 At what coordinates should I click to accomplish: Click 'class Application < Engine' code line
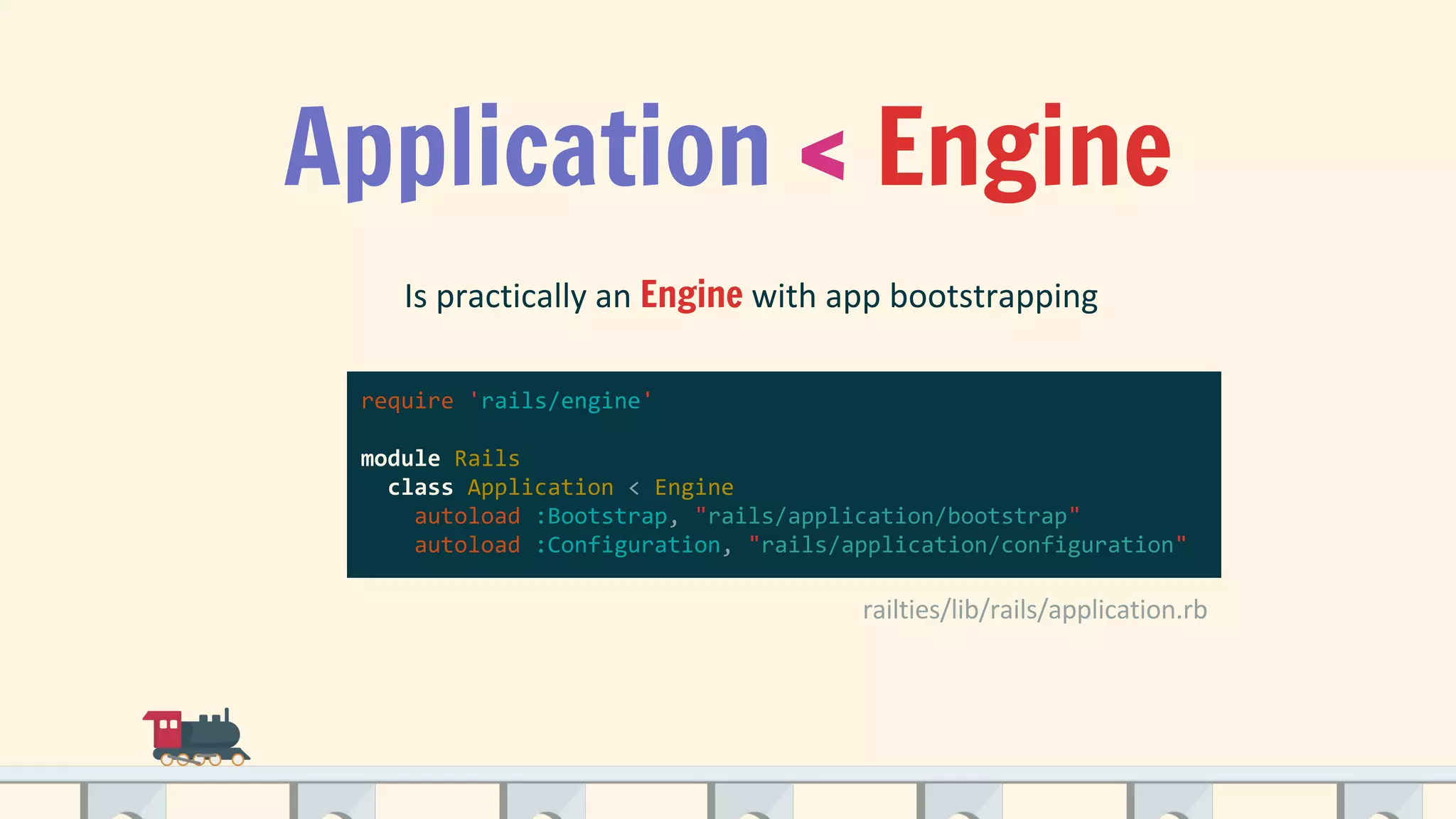click(560, 488)
